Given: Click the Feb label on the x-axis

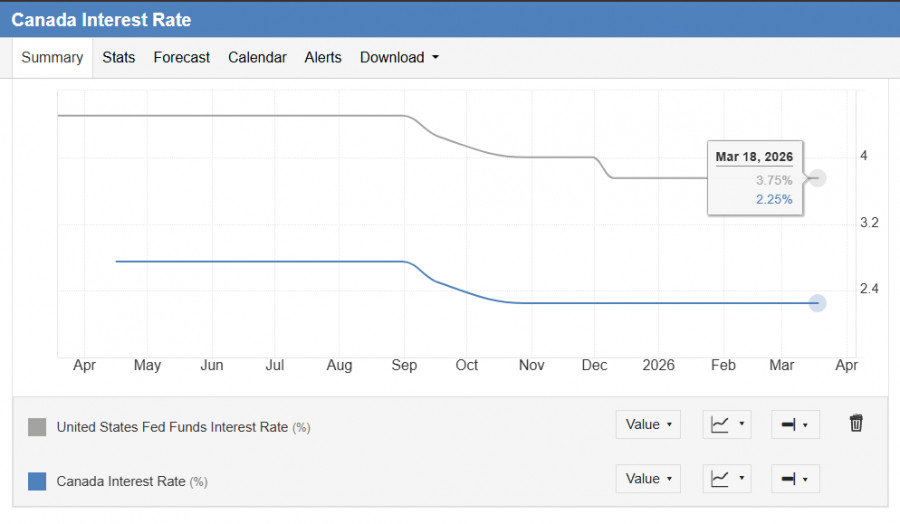Looking at the screenshot, I should (723, 365).
